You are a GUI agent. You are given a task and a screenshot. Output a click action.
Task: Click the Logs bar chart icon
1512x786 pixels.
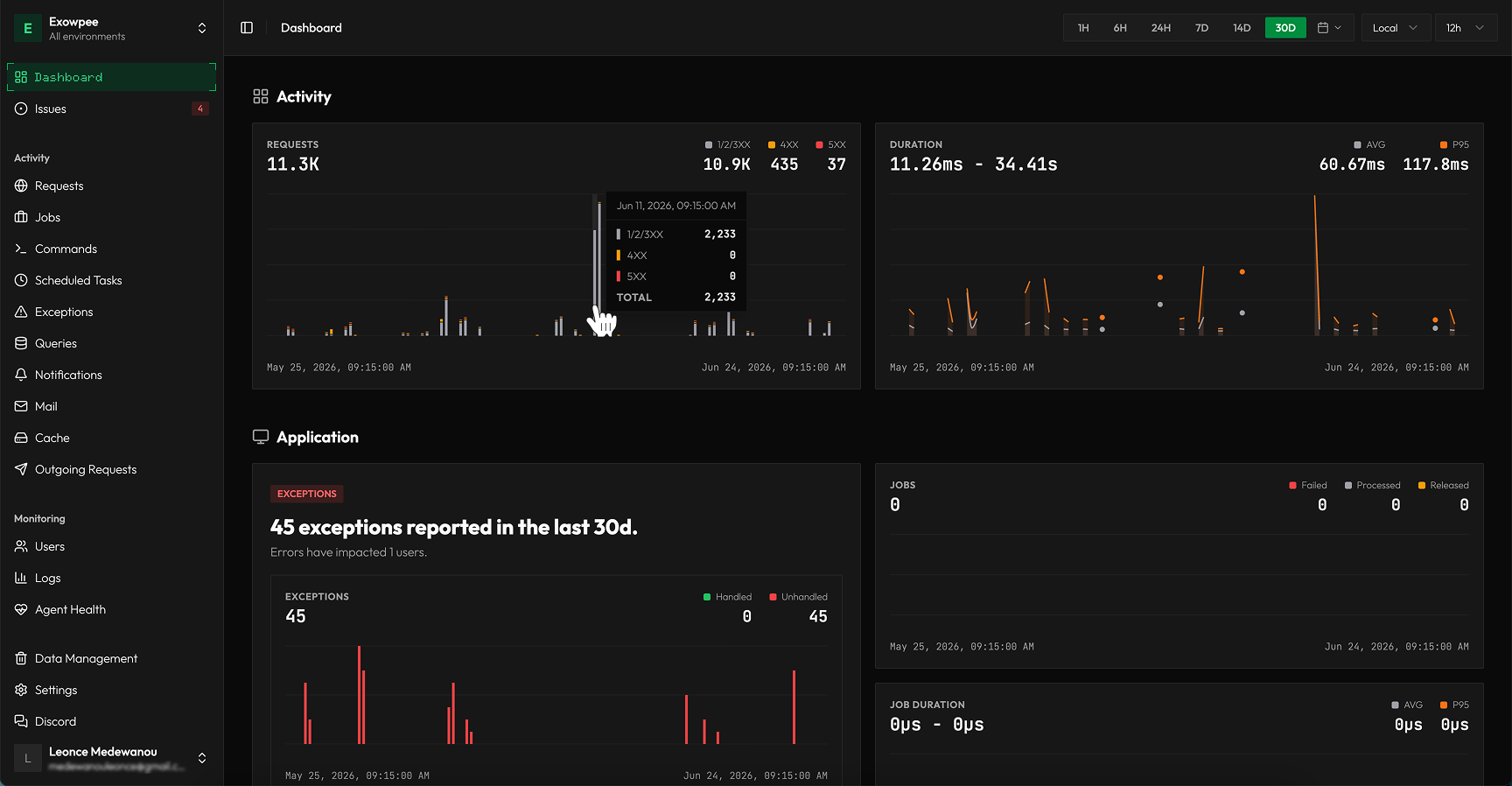tap(21, 578)
